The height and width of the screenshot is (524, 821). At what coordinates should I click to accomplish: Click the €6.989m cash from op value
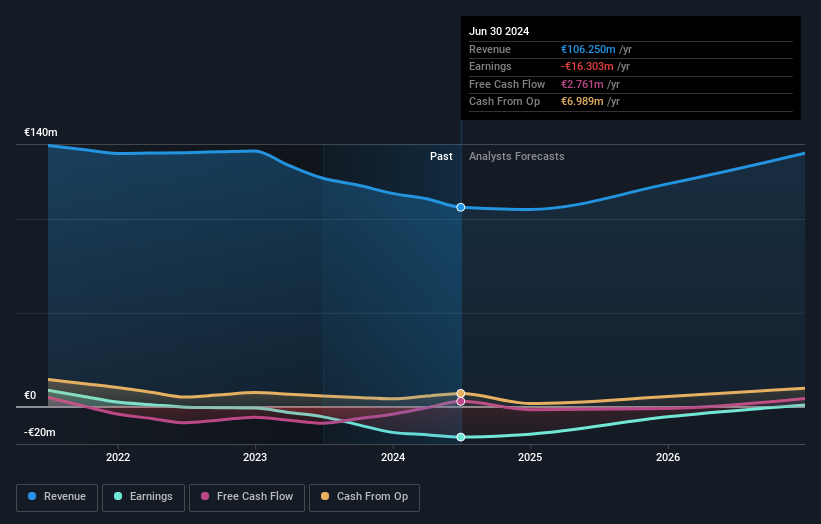point(582,102)
